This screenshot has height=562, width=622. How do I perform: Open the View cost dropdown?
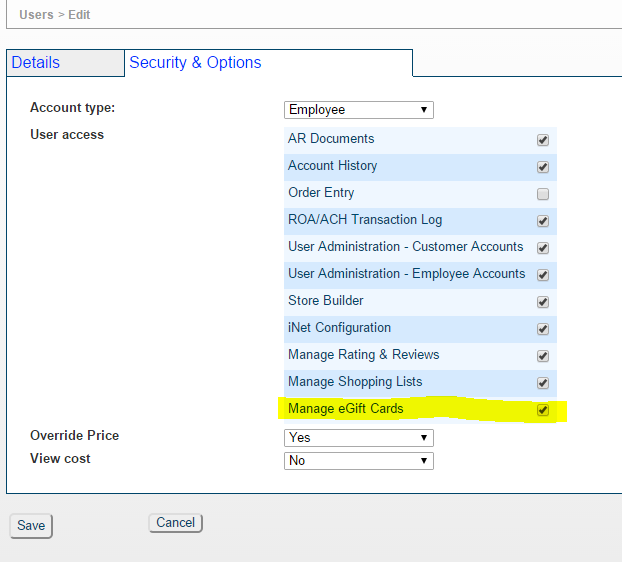(x=358, y=461)
